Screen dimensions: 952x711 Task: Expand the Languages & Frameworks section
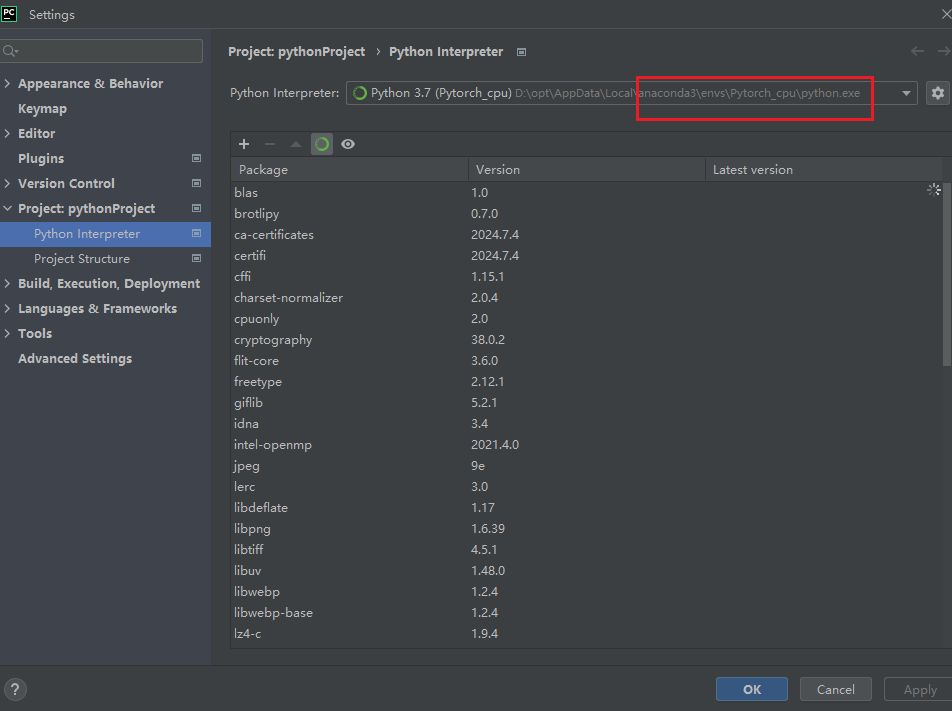point(7,308)
